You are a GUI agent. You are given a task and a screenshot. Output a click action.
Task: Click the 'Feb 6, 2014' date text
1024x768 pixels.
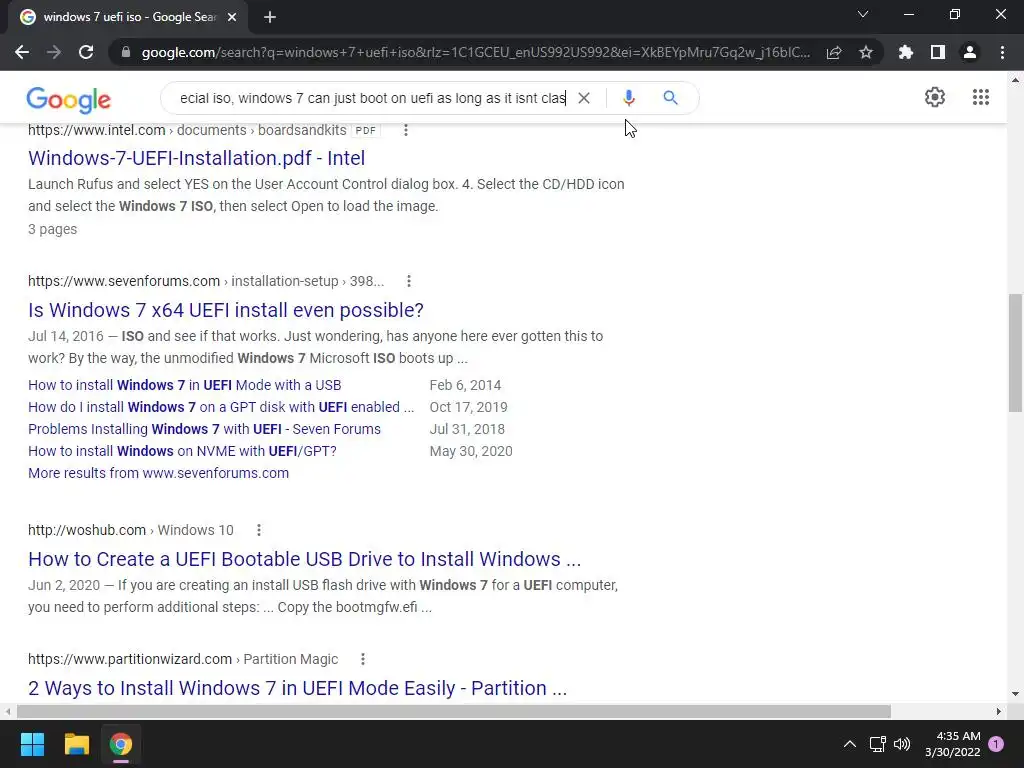[x=466, y=385]
